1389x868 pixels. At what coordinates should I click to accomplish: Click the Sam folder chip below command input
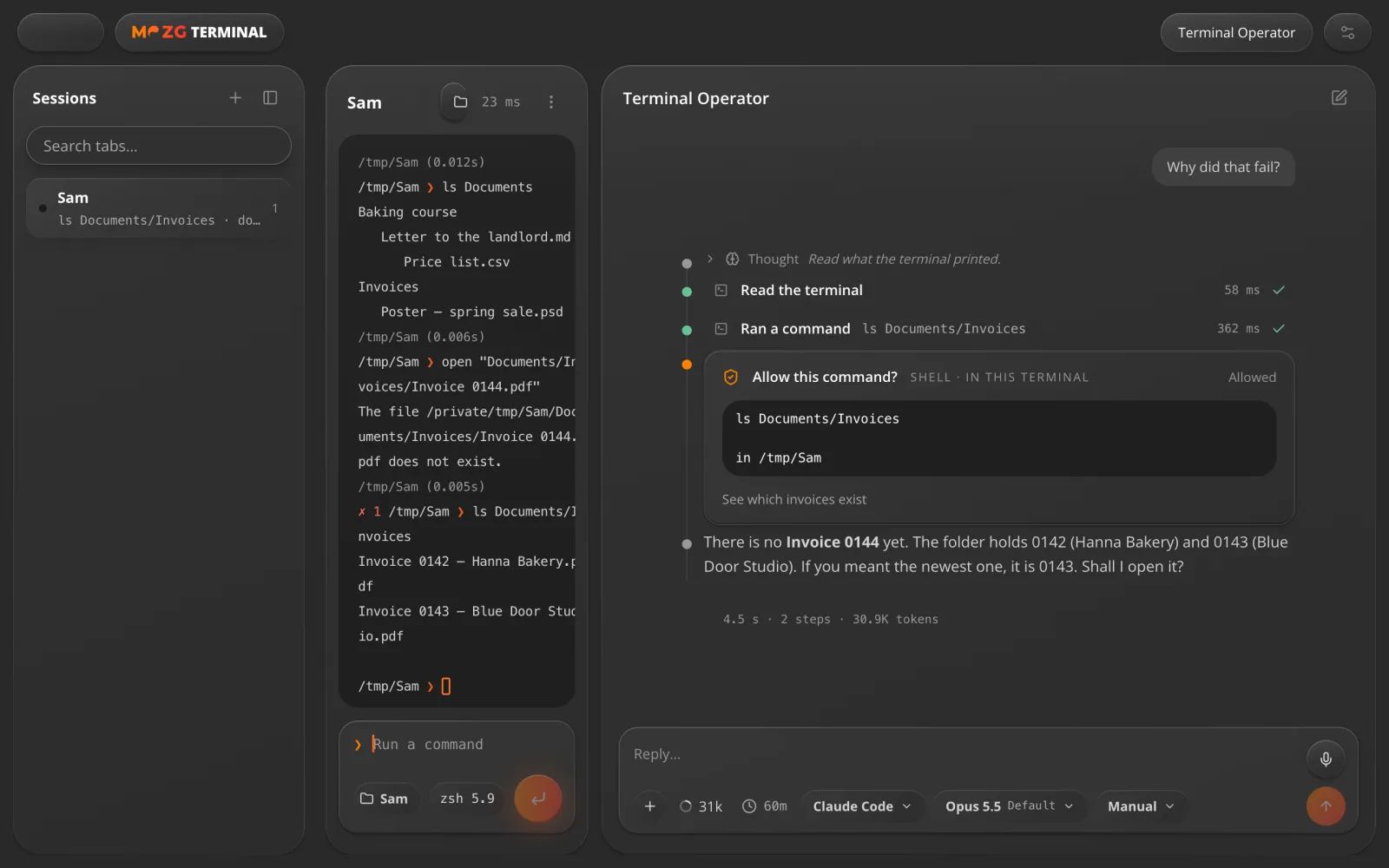pyautogui.click(x=384, y=799)
